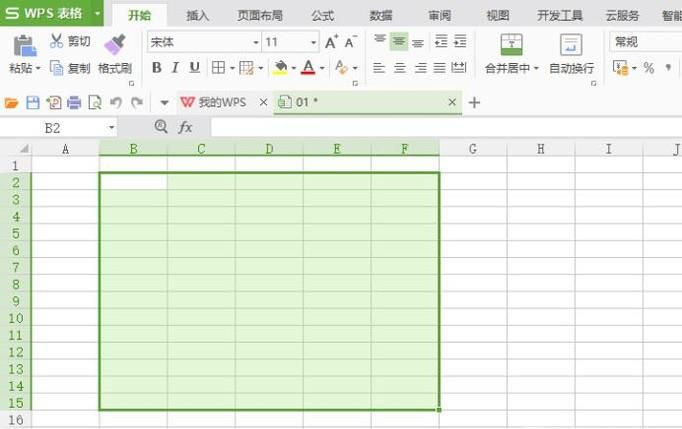682x429 pixels.
Task: Apply red font color
Action: (x=308, y=67)
